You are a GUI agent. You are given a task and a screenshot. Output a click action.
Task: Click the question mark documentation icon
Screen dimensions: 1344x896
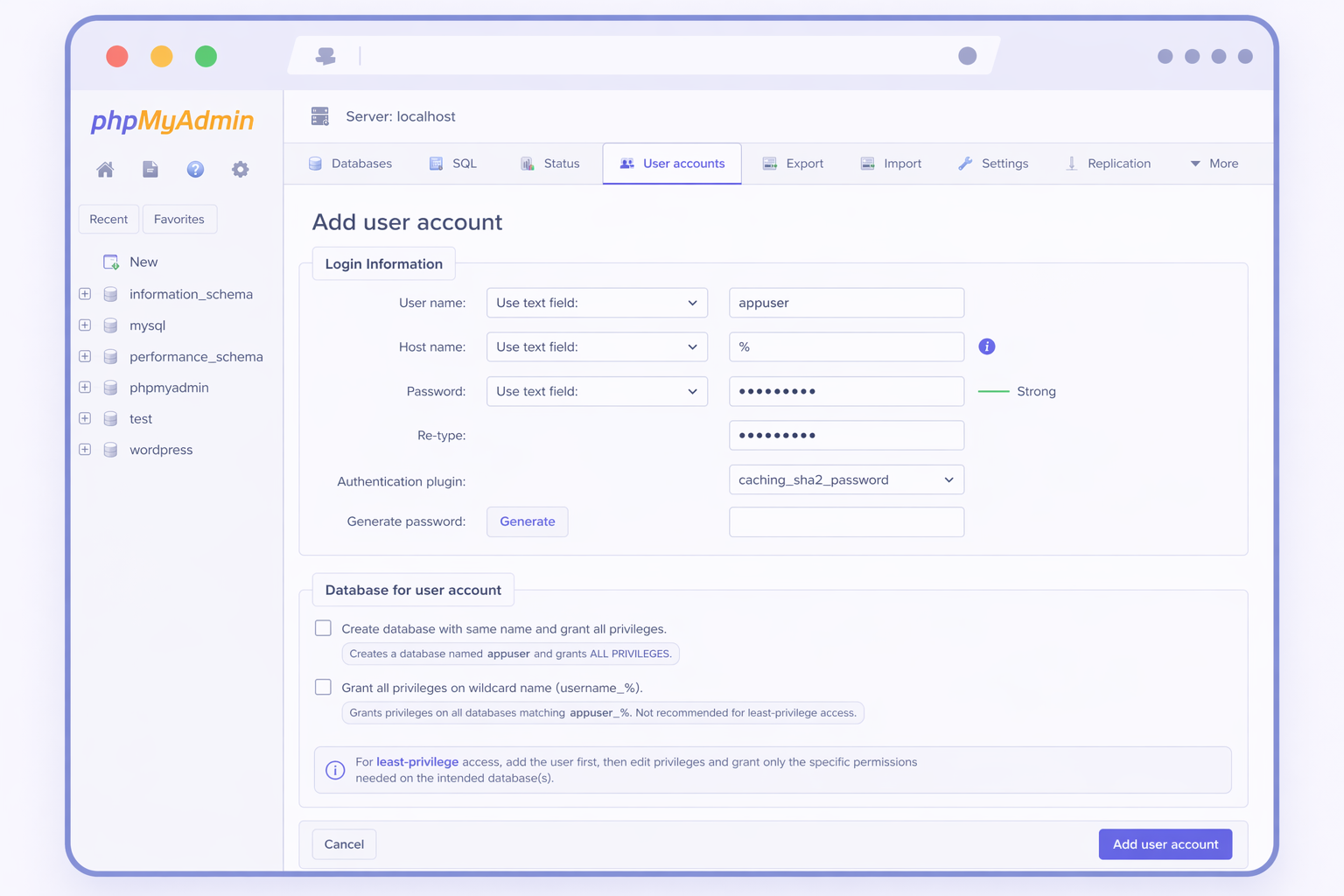coord(195,169)
